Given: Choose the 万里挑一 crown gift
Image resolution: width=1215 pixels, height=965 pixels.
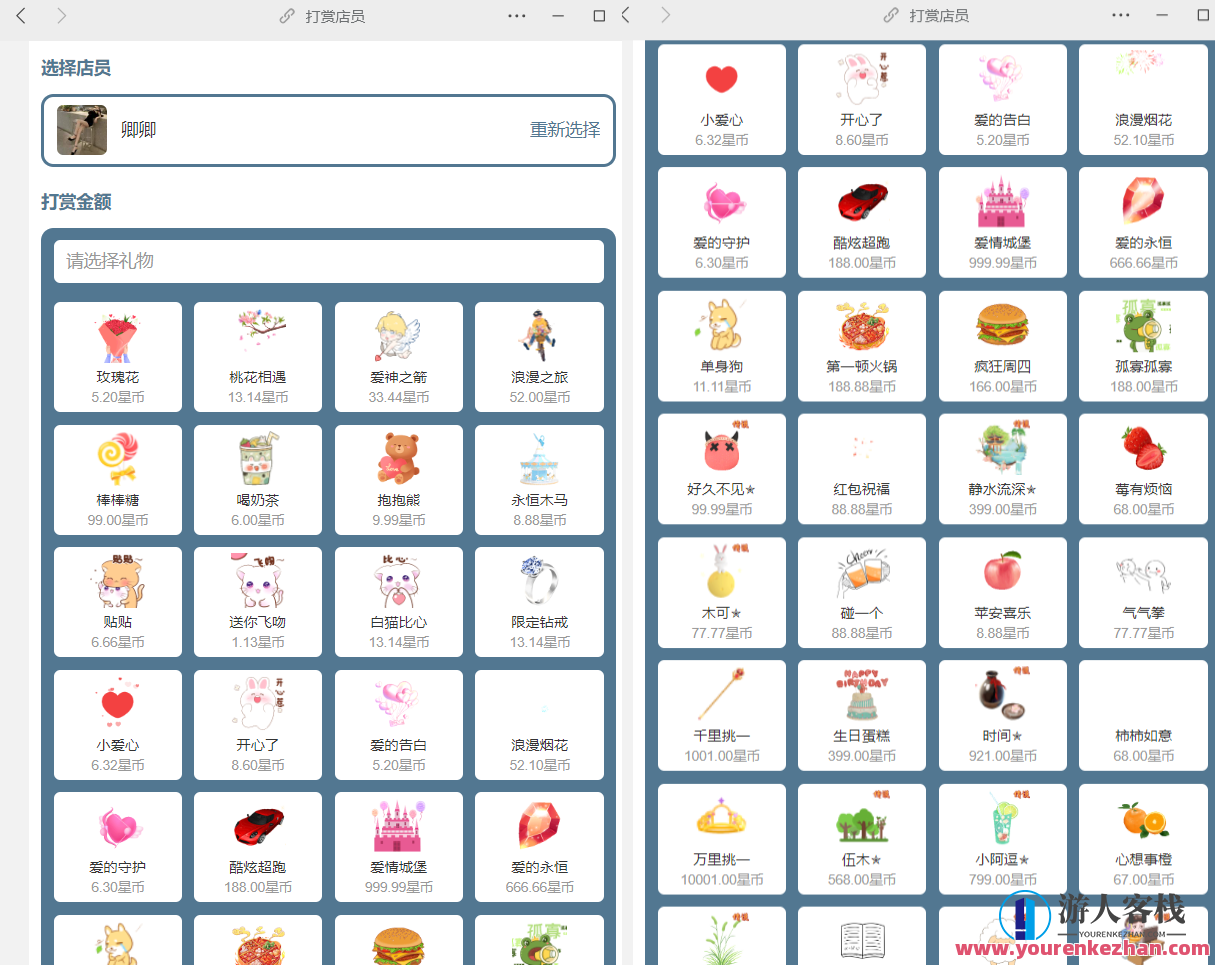Looking at the screenshot, I should (x=722, y=840).
